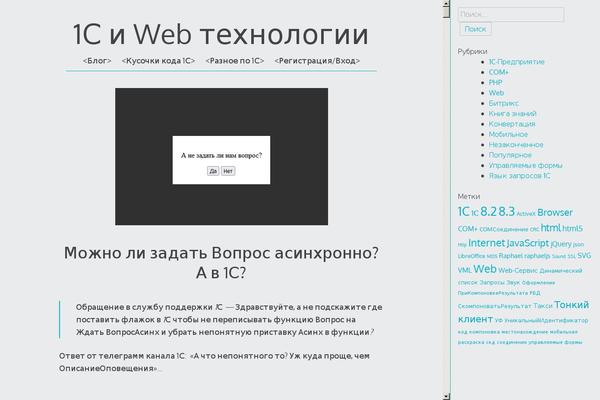
Task: Select the raphaeljs tag
Action: tap(537, 256)
